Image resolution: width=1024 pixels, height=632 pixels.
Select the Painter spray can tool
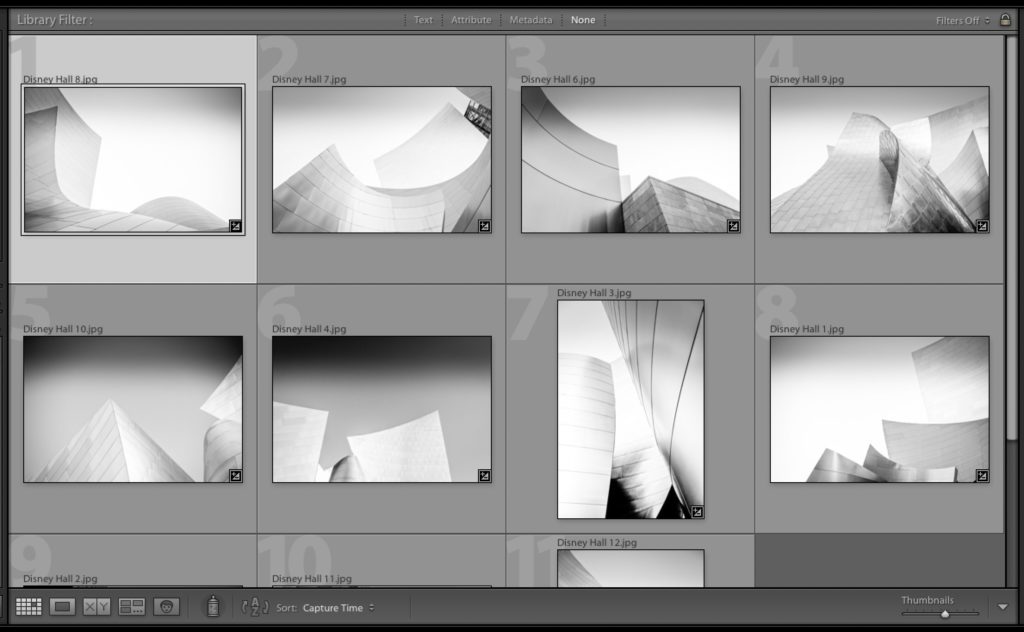[213, 607]
